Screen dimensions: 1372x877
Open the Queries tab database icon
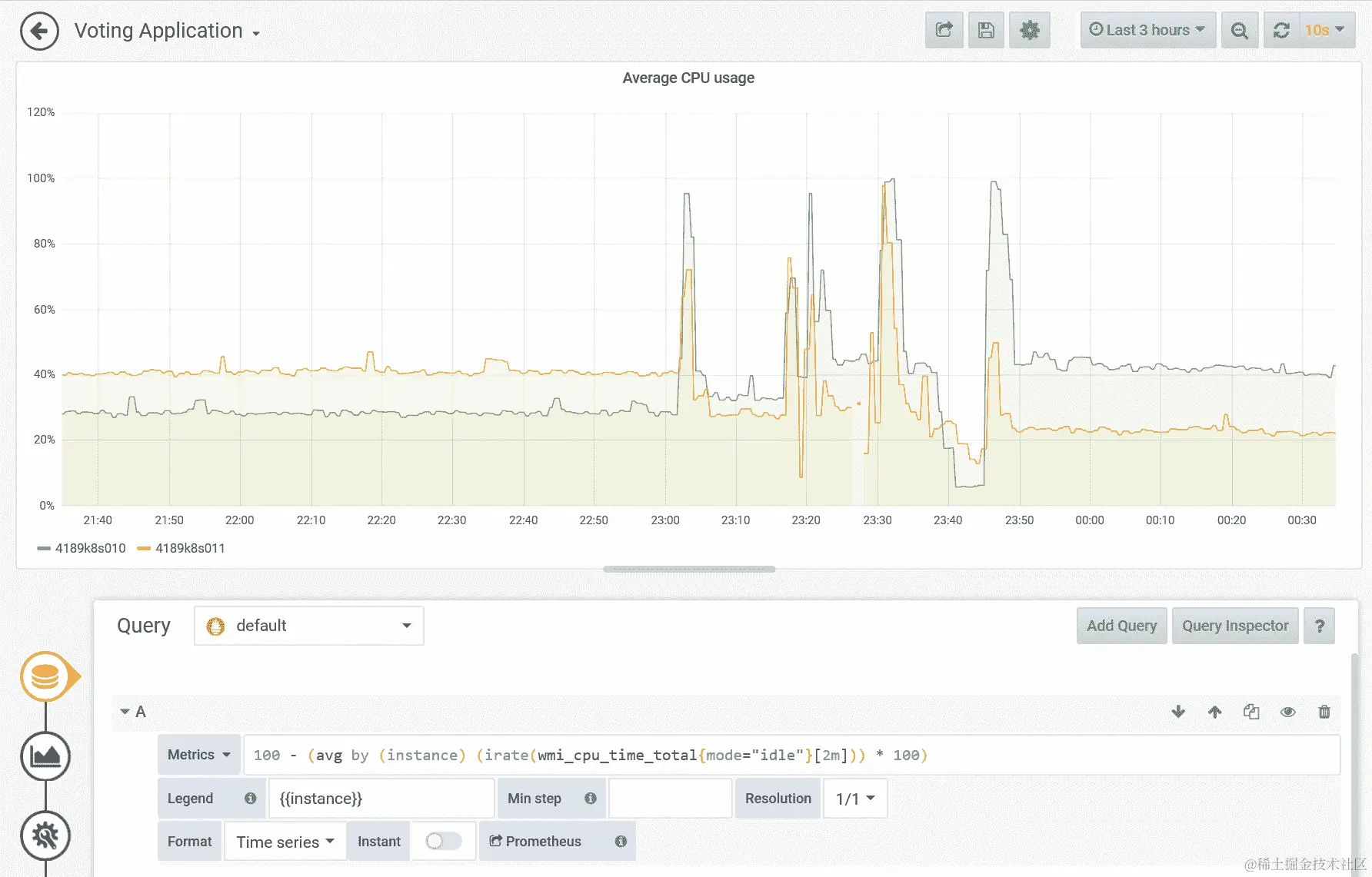coord(46,676)
